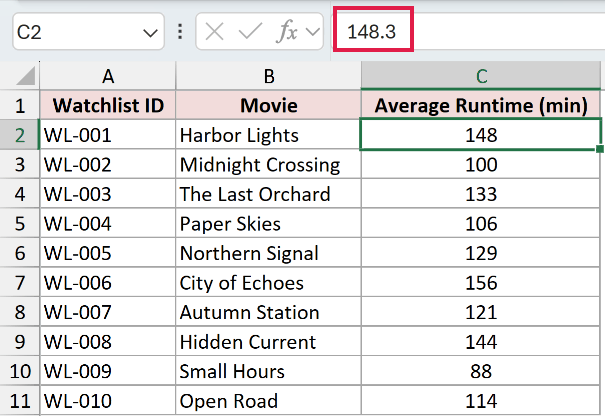The image size is (605, 416).
Task: Select cell WL-002
Action: click(108, 164)
